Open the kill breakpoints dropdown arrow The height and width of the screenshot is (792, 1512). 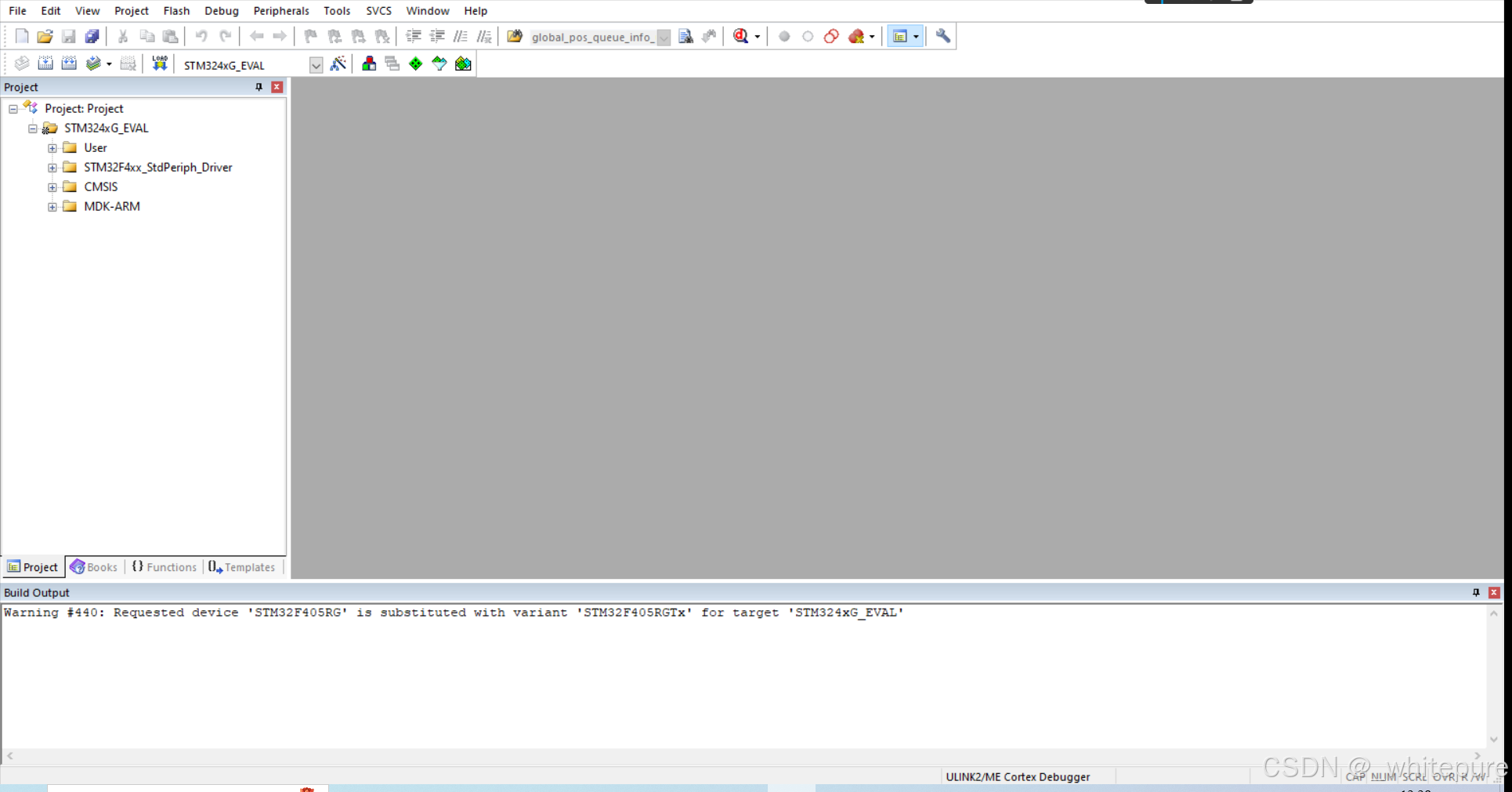(x=872, y=37)
